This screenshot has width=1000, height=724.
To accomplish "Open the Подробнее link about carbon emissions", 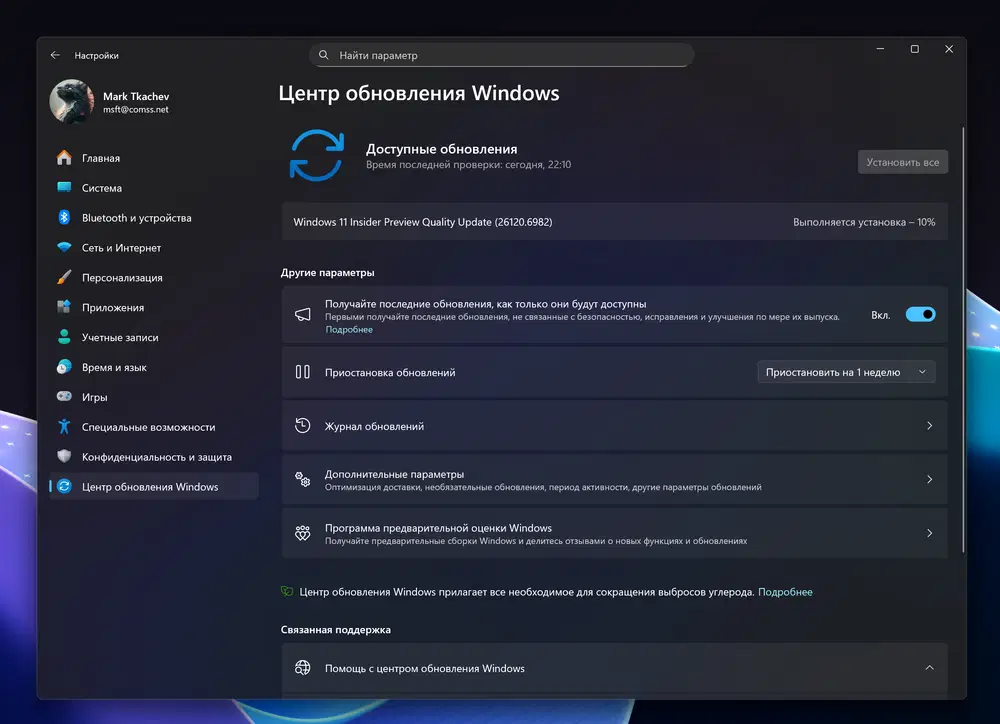I will [x=786, y=592].
